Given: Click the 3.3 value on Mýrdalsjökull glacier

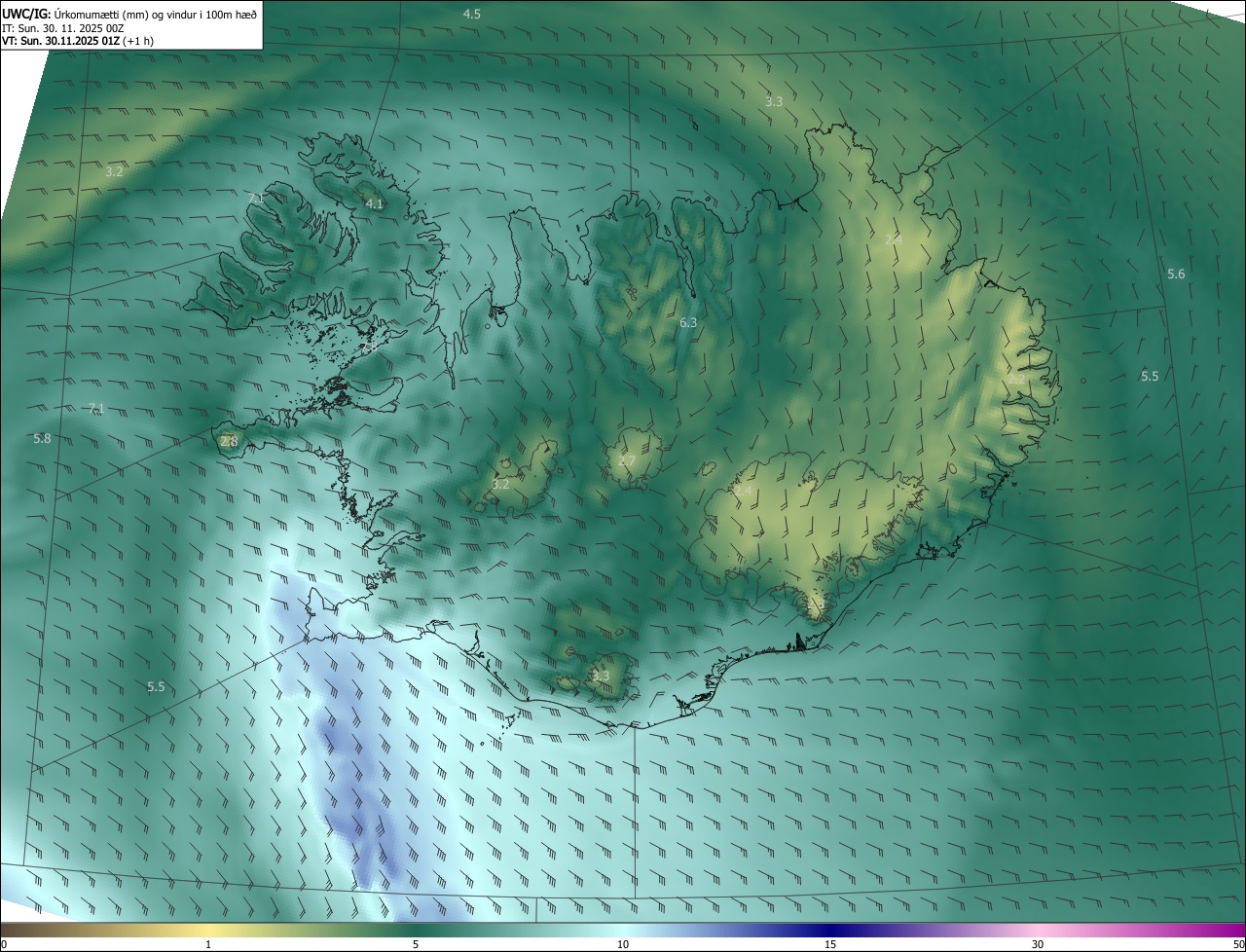Looking at the screenshot, I should click(x=601, y=676).
